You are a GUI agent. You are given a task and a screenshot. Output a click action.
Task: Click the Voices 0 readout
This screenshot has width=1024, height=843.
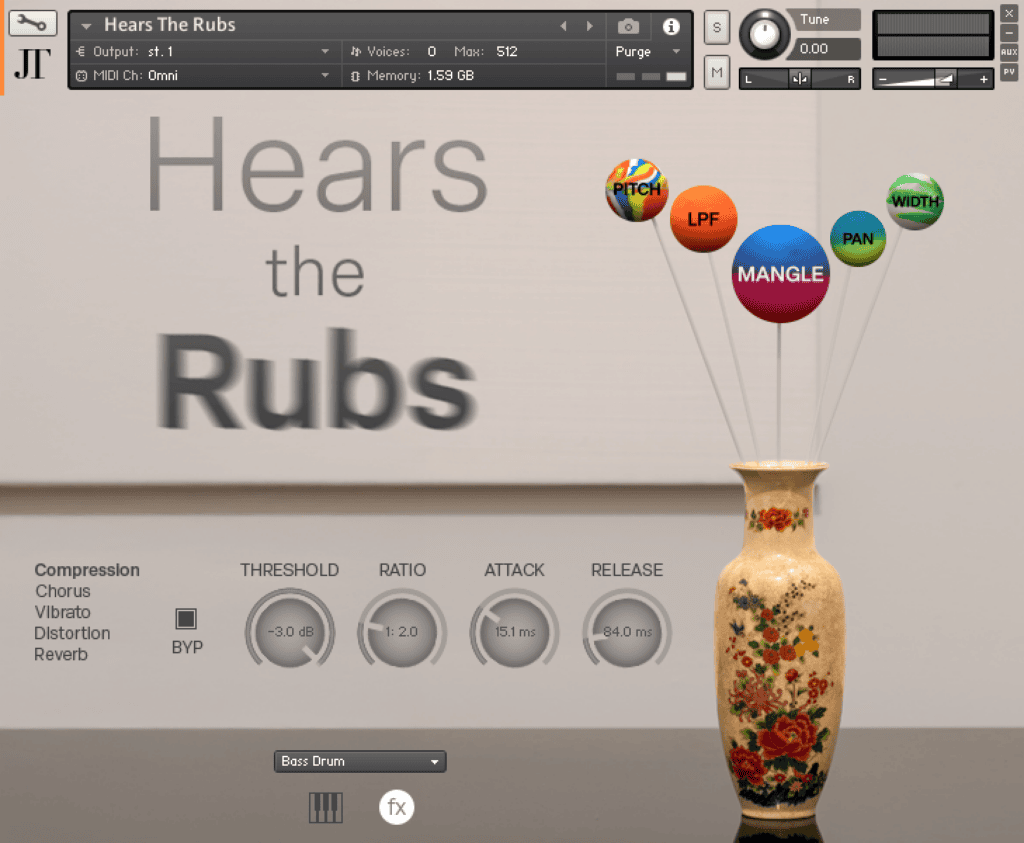pos(393,52)
